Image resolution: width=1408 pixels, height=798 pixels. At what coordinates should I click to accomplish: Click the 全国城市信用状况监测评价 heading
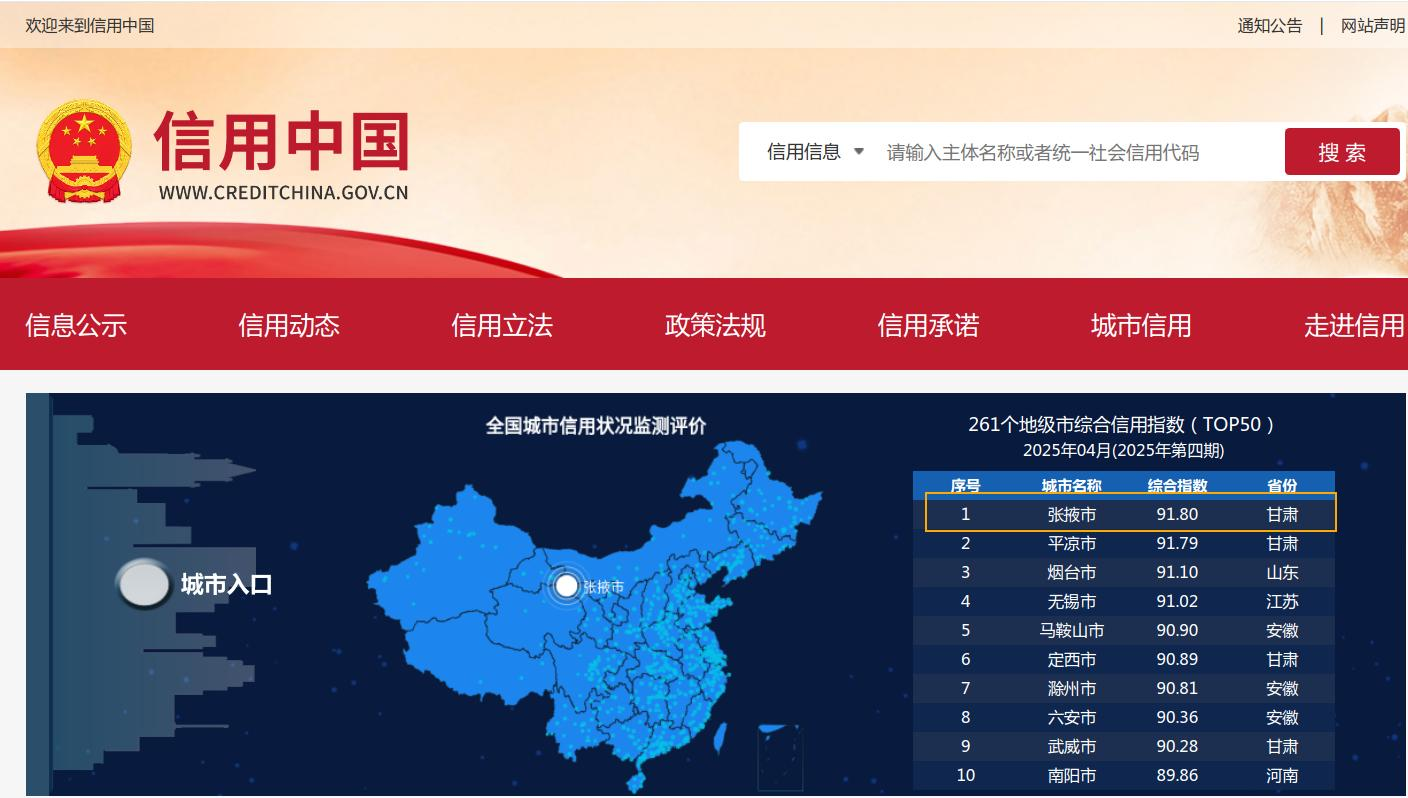coord(596,426)
